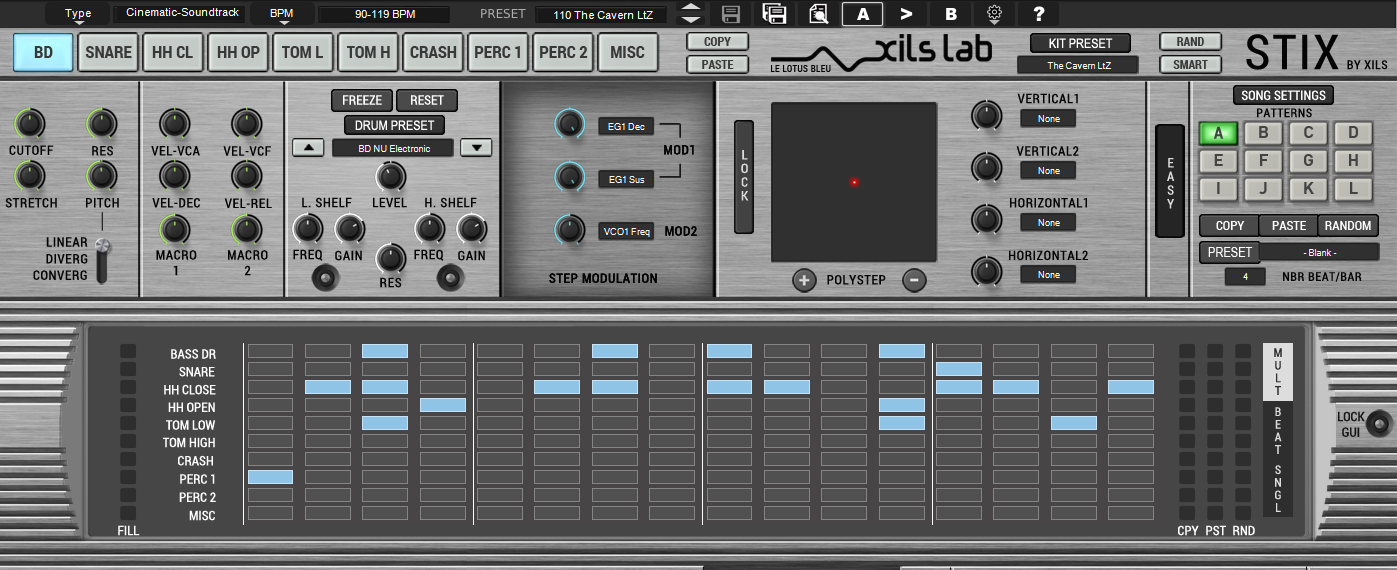Screen dimensions: 1397x570
Task: Click the VEL-VCF knob
Action: pyautogui.click(x=246, y=124)
